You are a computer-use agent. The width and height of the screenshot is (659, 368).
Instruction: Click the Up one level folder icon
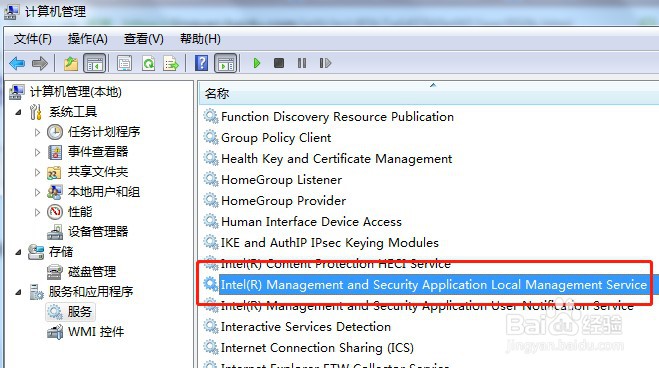(x=71, y=63)
